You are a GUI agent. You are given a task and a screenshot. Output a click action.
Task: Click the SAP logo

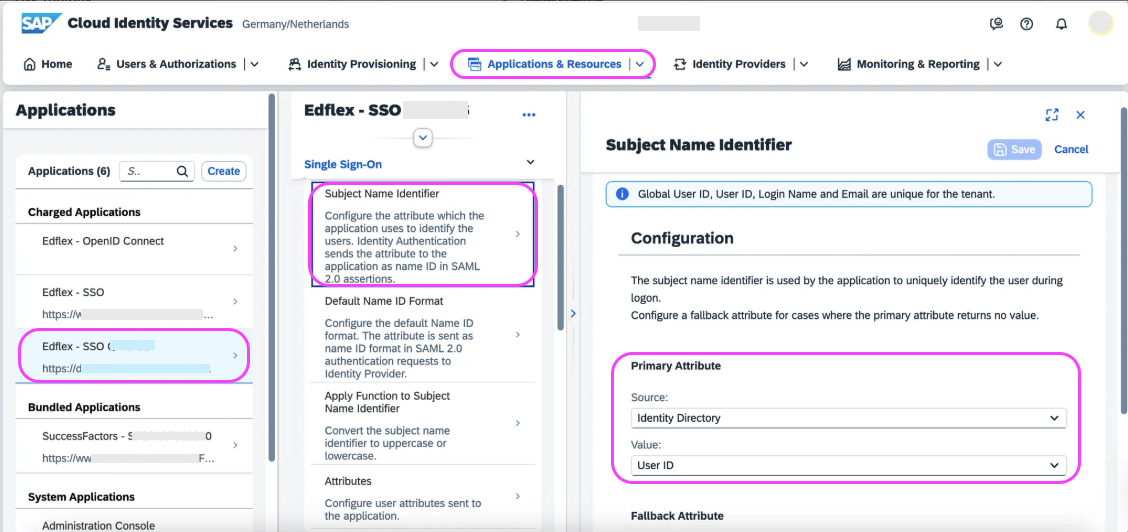(x=41, y=23)
